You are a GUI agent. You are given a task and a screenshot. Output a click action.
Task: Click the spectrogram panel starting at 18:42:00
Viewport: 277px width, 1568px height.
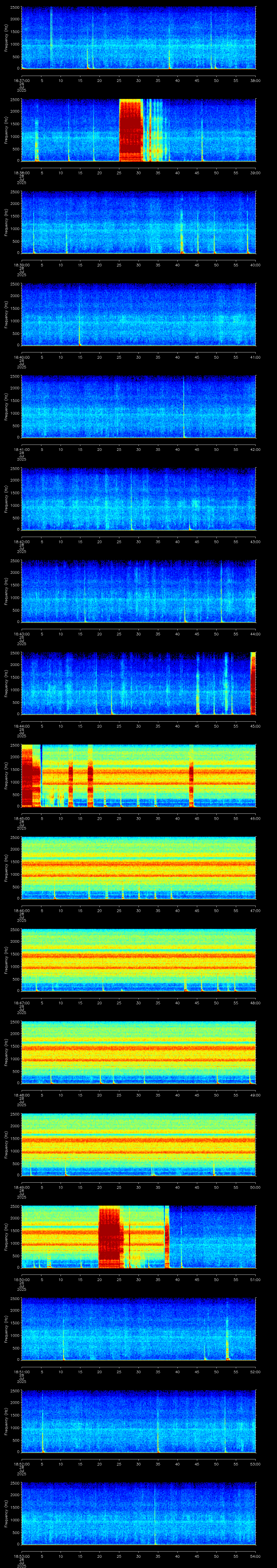138,499
